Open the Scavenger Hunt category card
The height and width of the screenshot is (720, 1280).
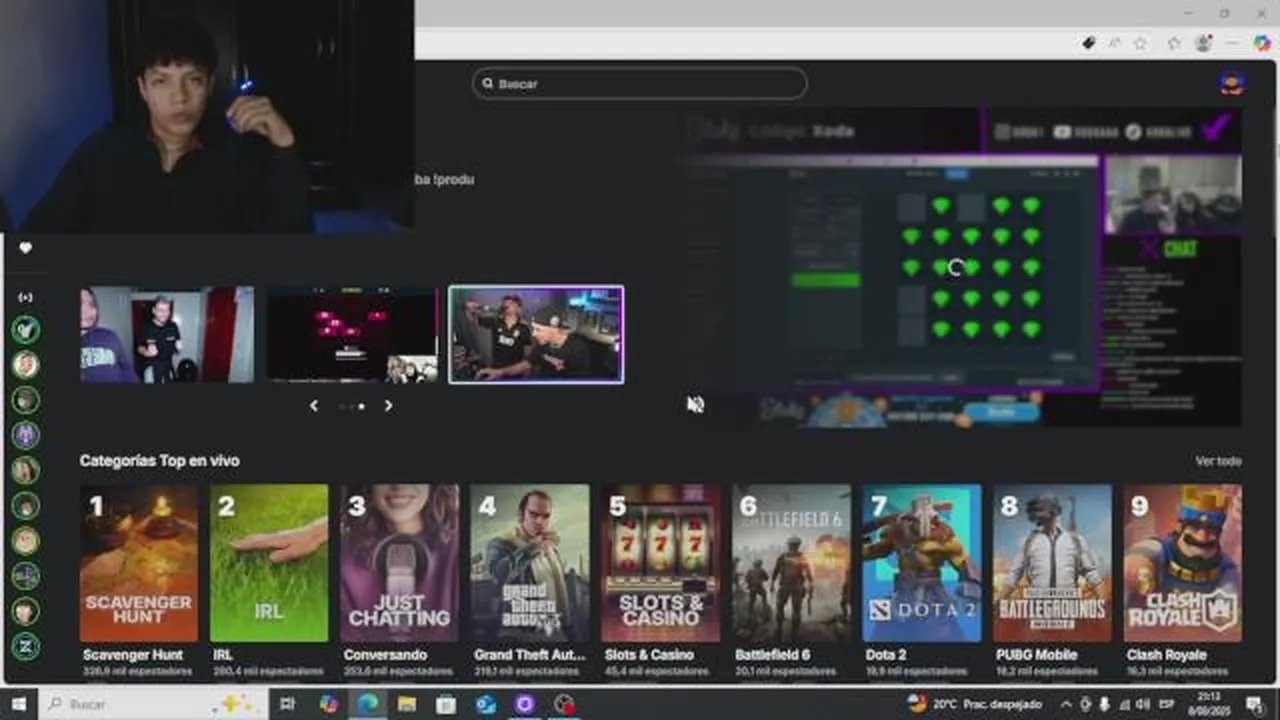[139, 563]
